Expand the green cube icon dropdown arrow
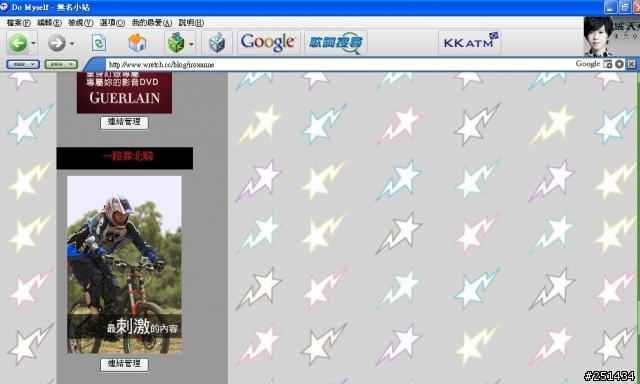Viewport: 640px width, 384px height. (191, 43)
